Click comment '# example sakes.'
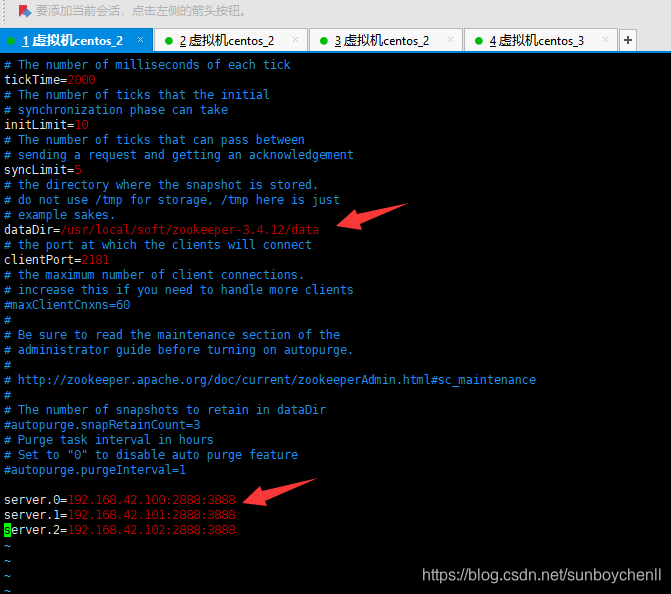The height and width of the screenshot is (594, 671). pos(59,215)
